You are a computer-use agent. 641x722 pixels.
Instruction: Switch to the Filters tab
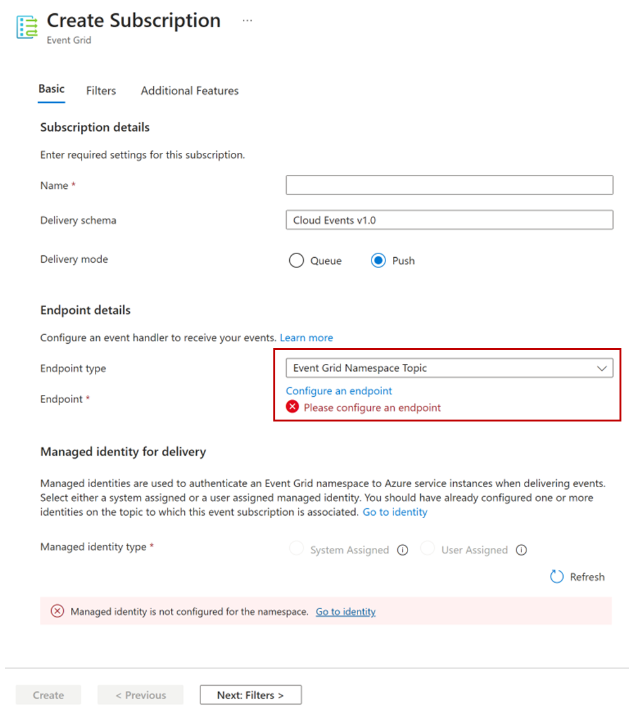(101, 91)
